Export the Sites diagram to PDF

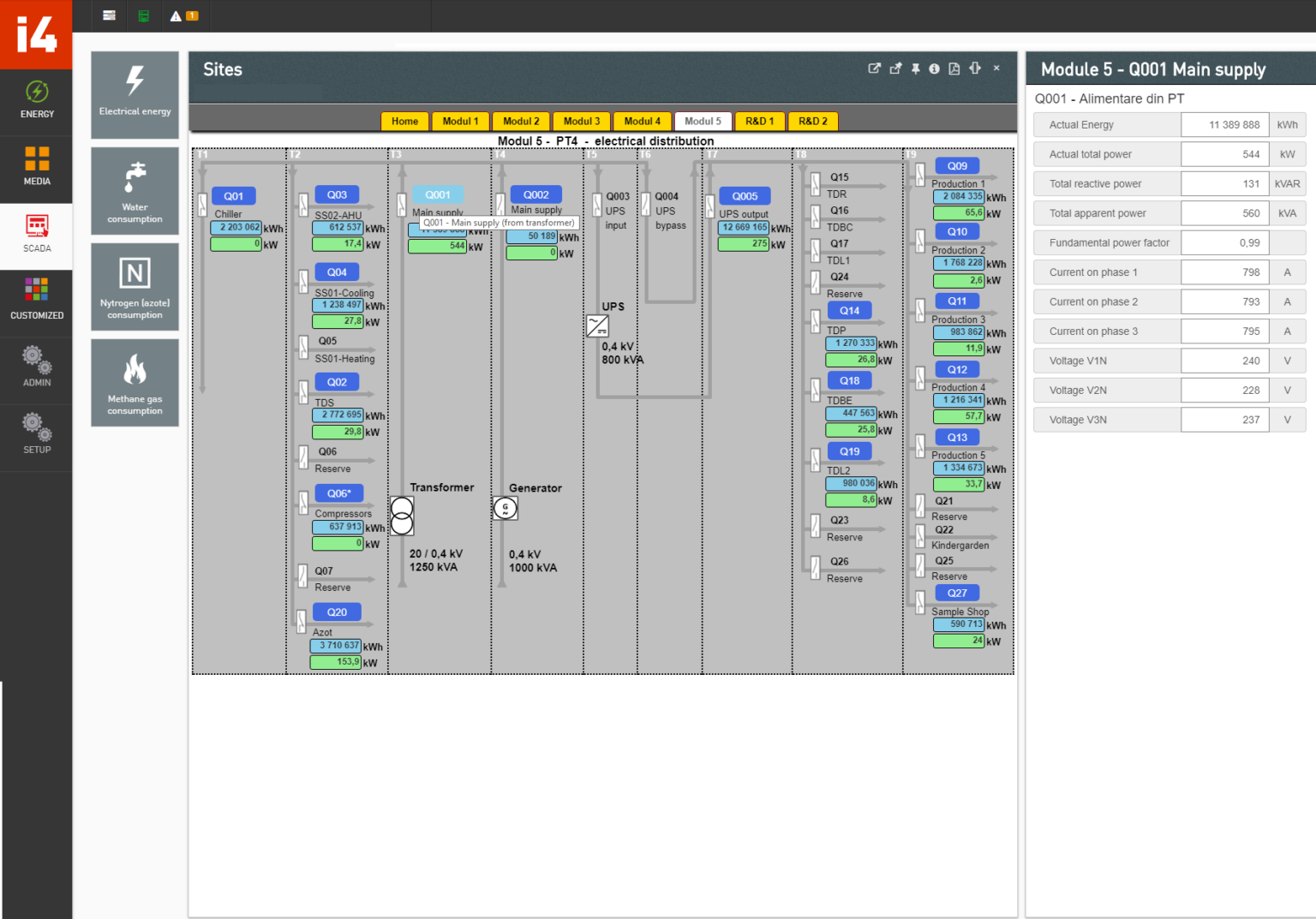[x=954, y=69]
